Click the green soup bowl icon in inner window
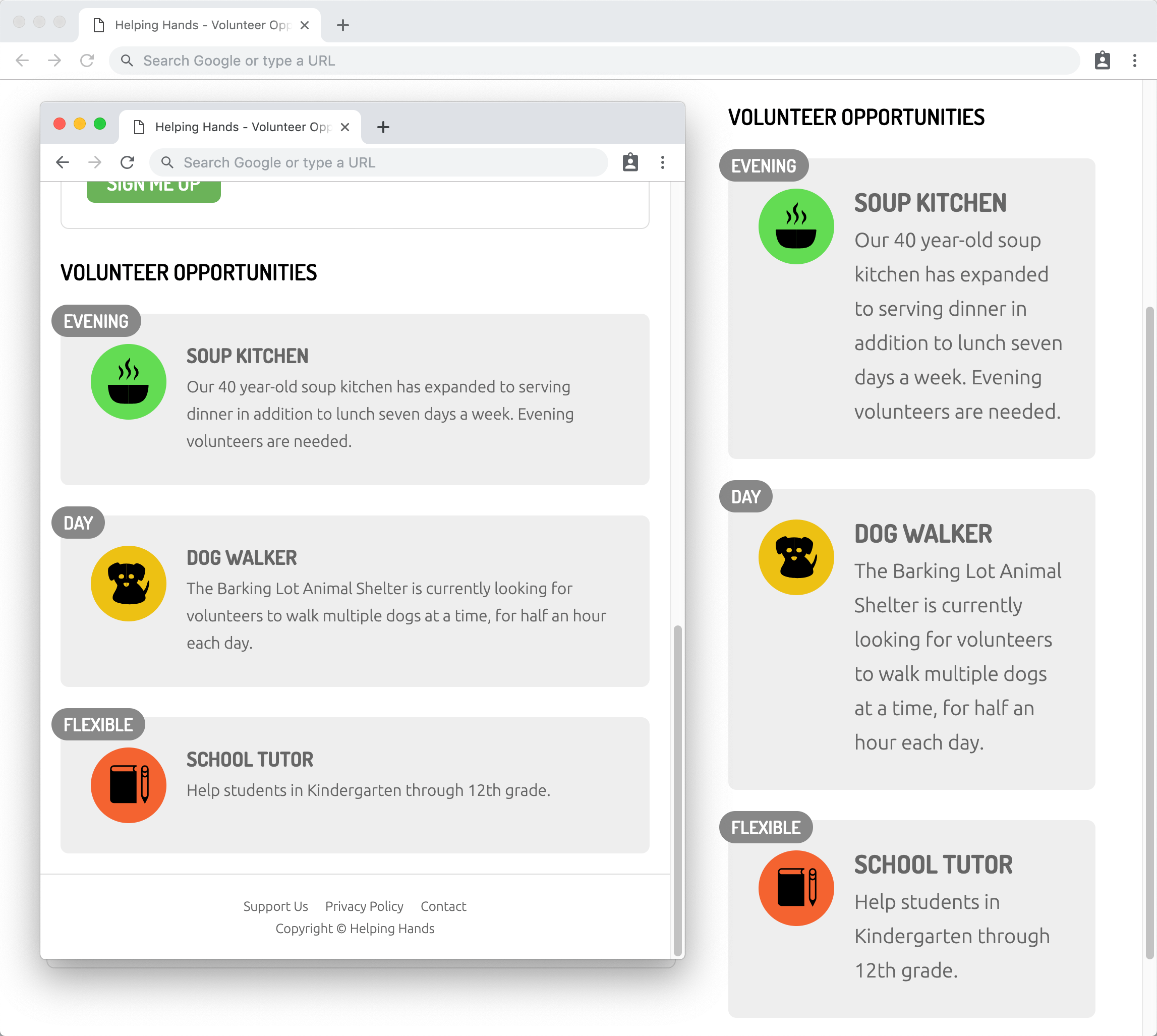Screen dimensions: 1157x1036 129,382
